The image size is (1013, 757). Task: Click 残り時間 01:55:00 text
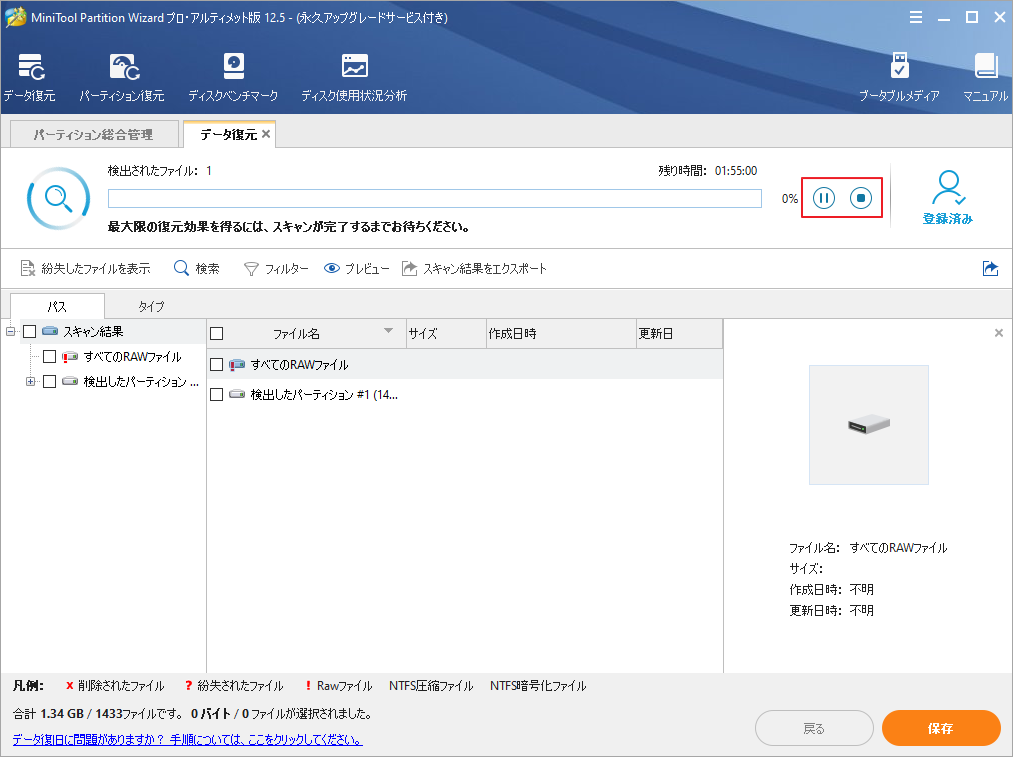[707, 171]
